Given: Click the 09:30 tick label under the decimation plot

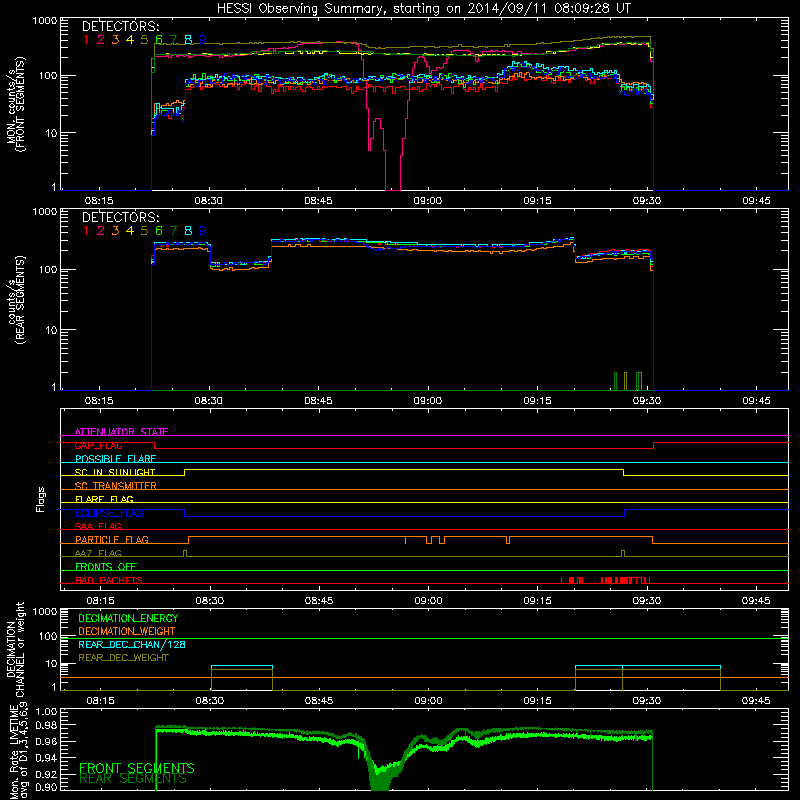Looking at the screenshot, I should pos(647,701).
